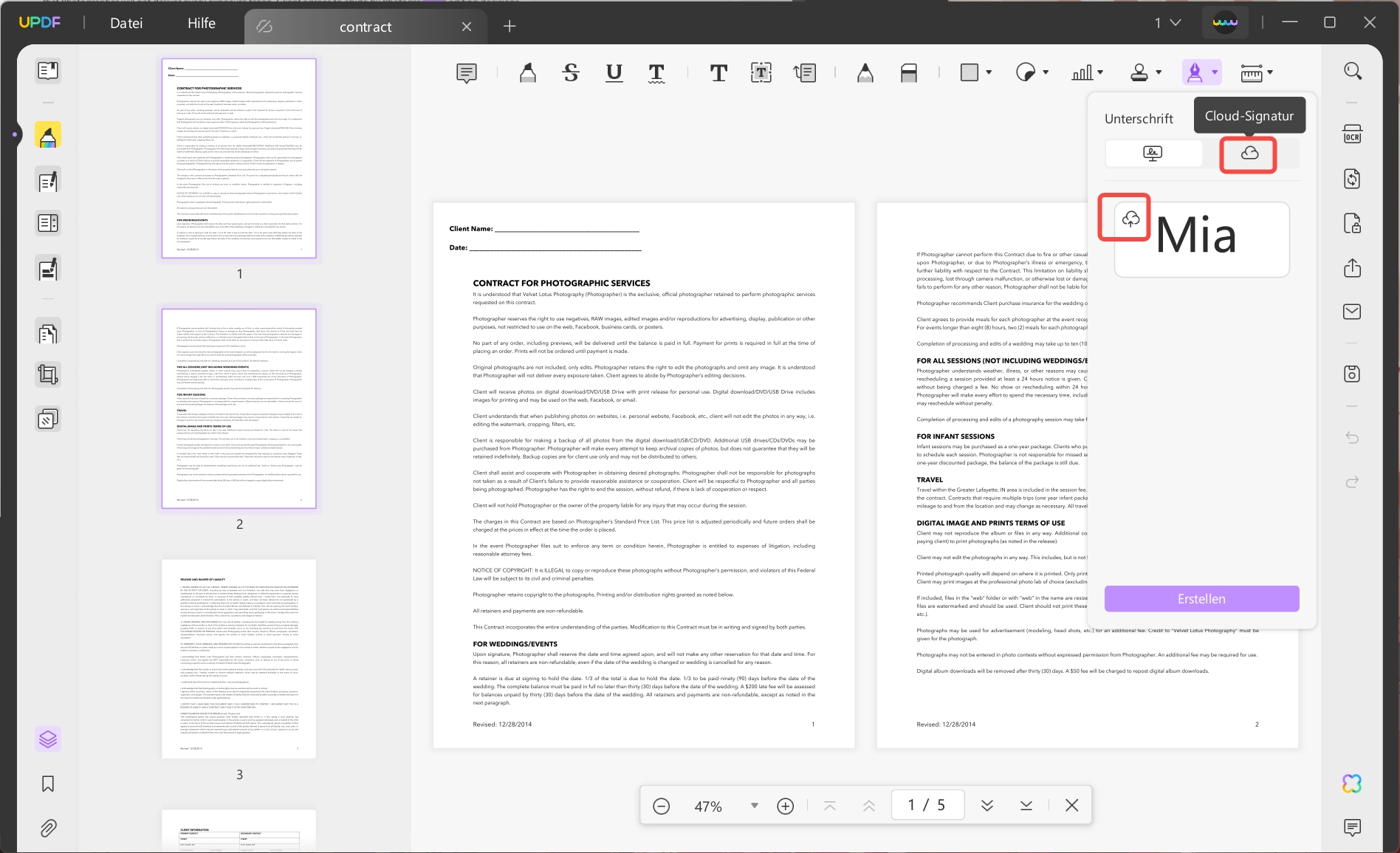Image resolution: width=1400 pixels, height=853 pixels.
Task: Expand the Stamp dropdown arrow
Action: (1159, 72)
